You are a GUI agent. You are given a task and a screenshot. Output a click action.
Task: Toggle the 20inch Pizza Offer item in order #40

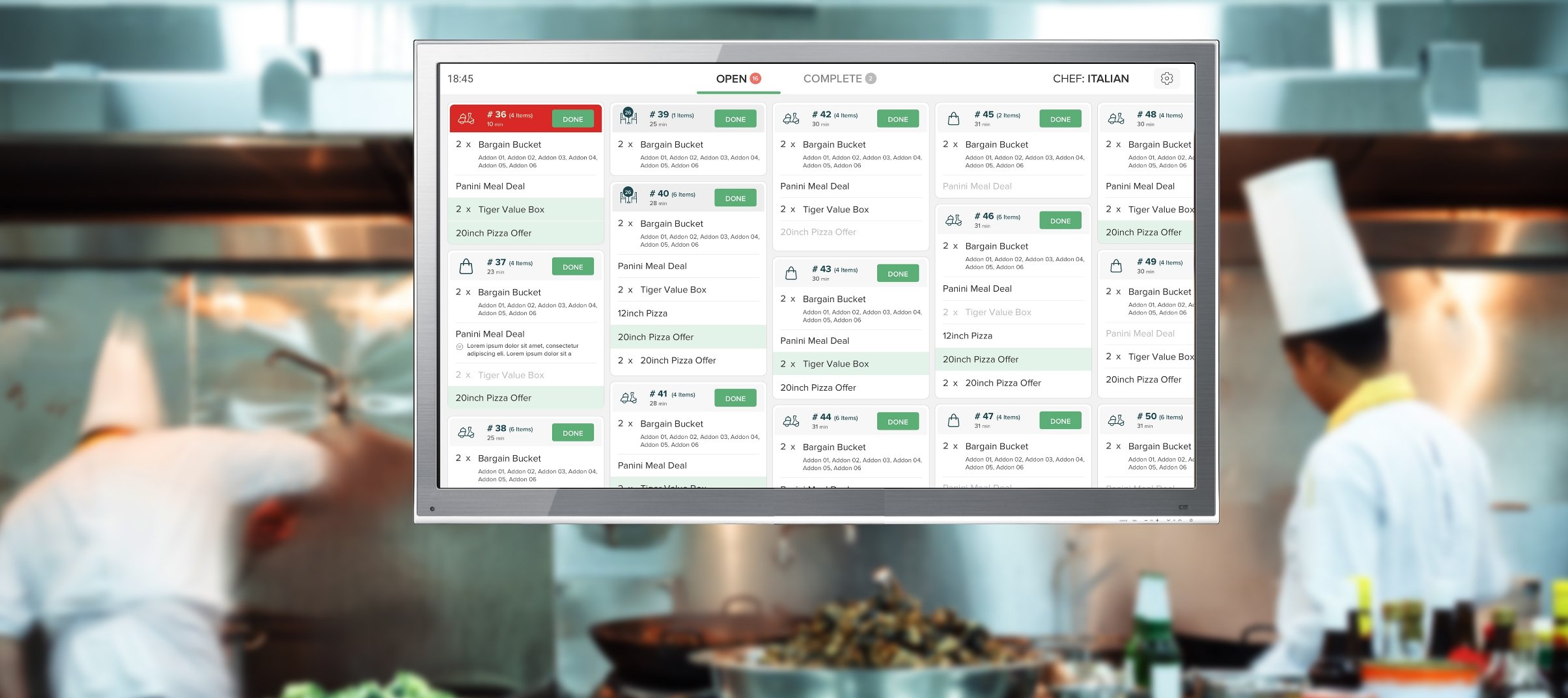coord(687,337)
